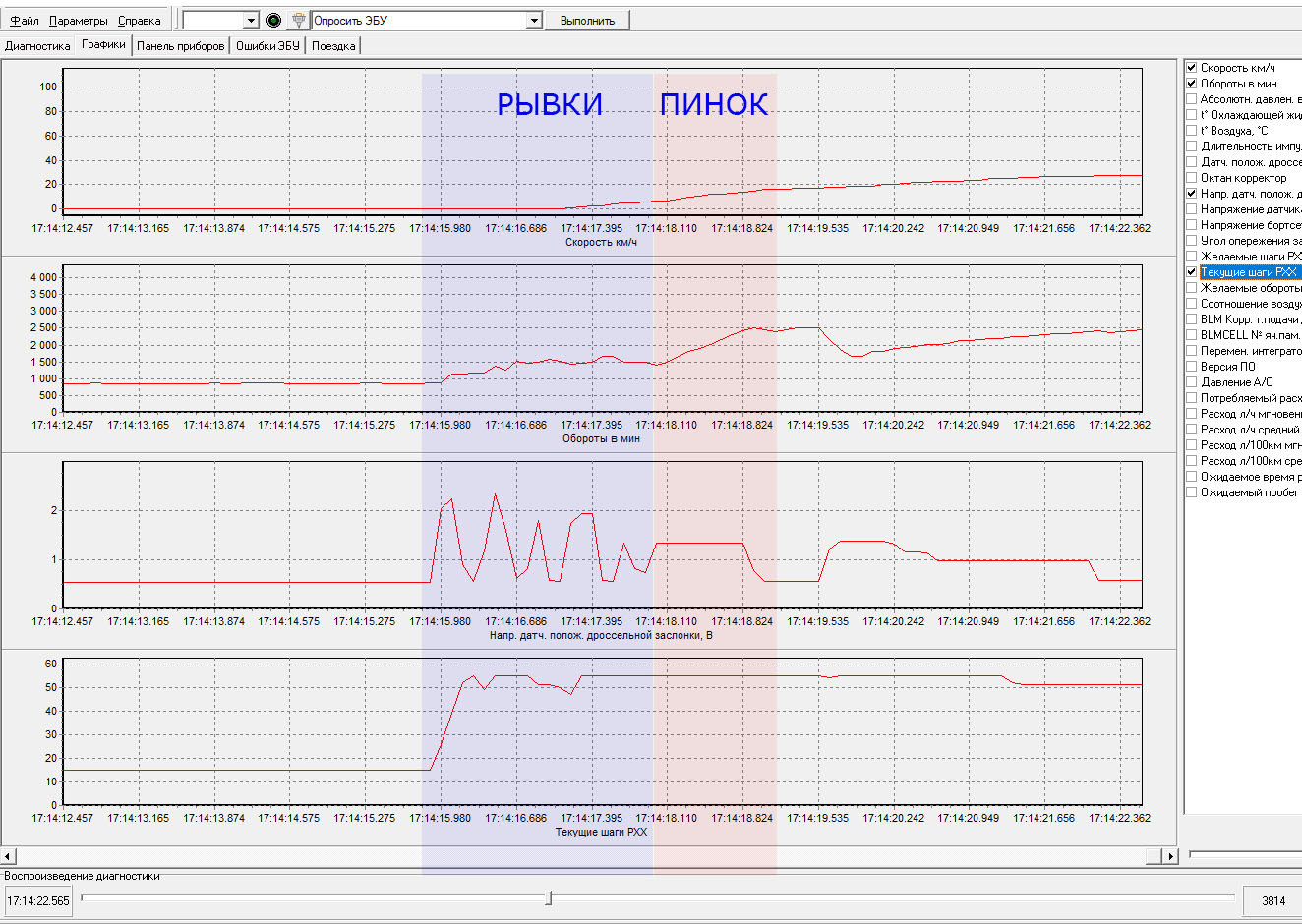Toggle the Октан корректор checkbox
This screenshot has width=1302, height=924.
[x=1191, y=178]
